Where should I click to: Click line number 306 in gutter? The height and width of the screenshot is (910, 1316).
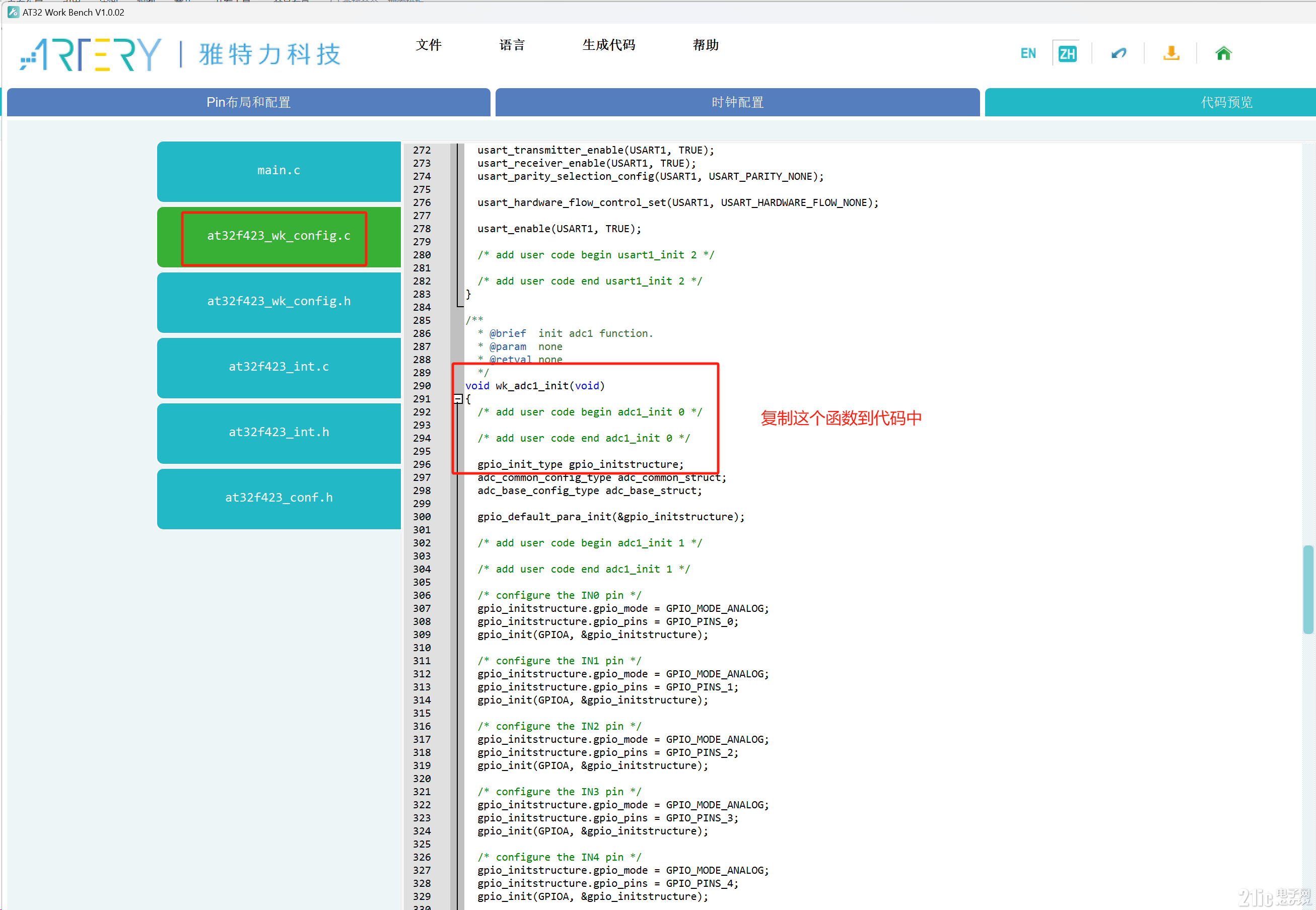pyautogui.click(x=422, y=595)
